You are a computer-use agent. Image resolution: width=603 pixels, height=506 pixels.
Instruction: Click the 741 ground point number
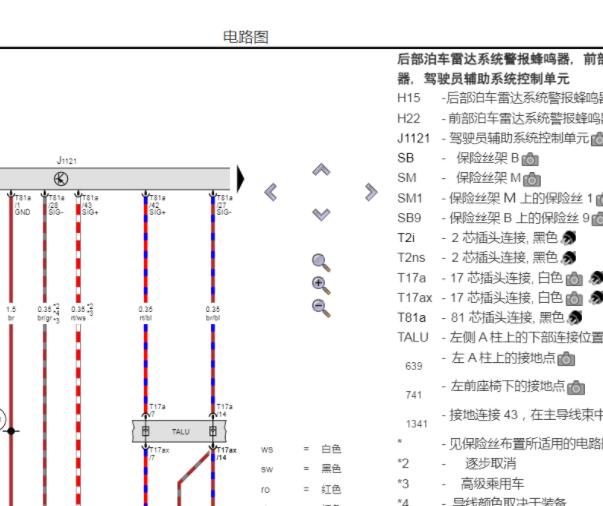pyautogui.click(x=414, y=395)
